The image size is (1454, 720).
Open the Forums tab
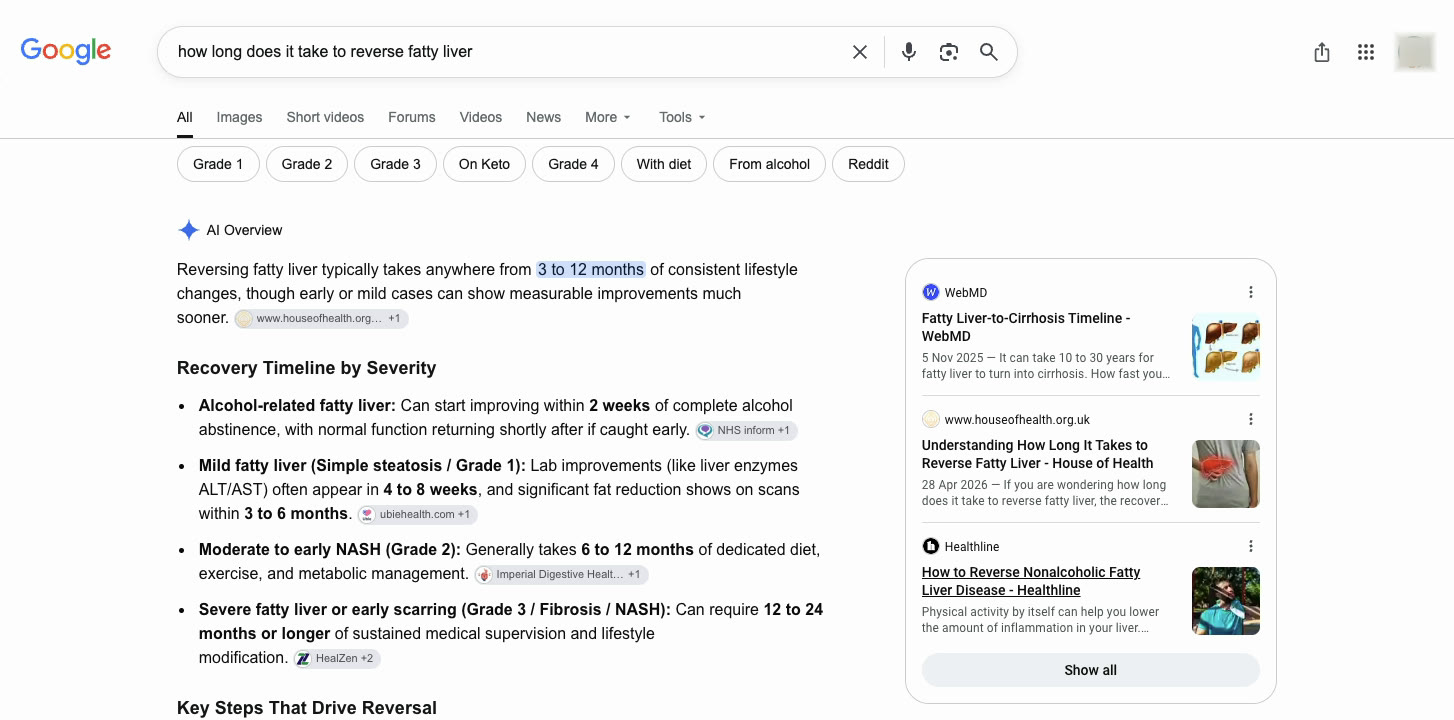(x=412, y=117)
